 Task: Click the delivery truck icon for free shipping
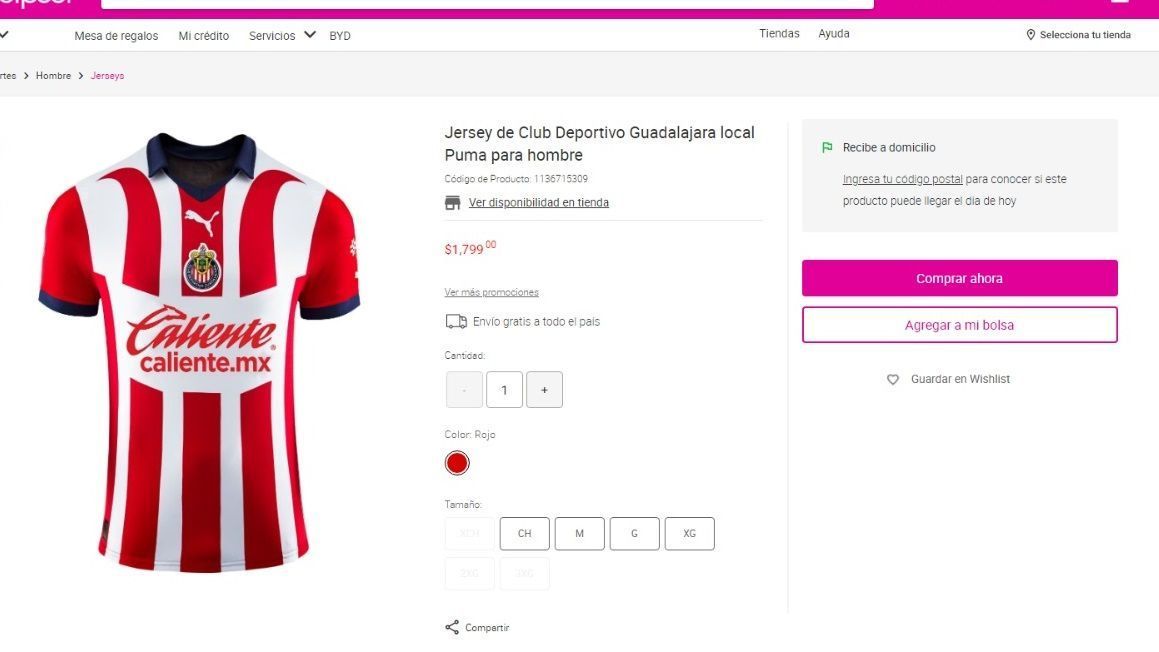pos(456,321)
